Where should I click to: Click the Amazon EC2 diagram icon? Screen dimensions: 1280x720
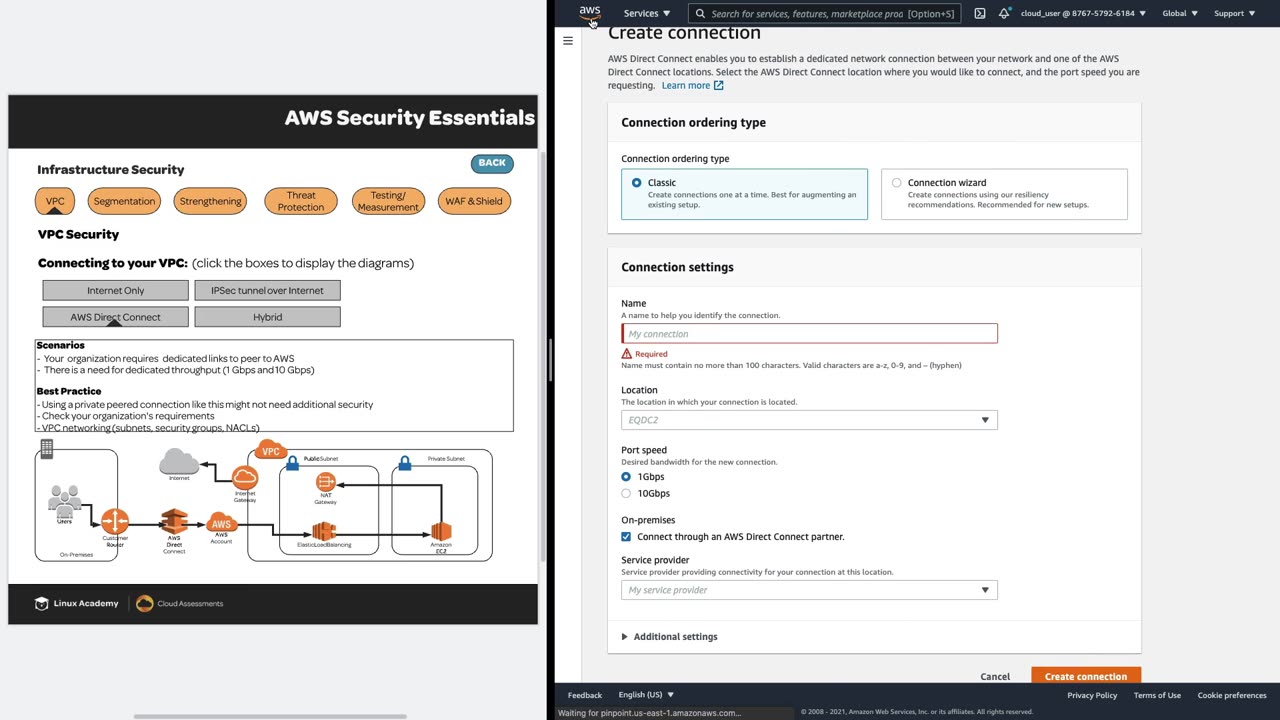441,530
